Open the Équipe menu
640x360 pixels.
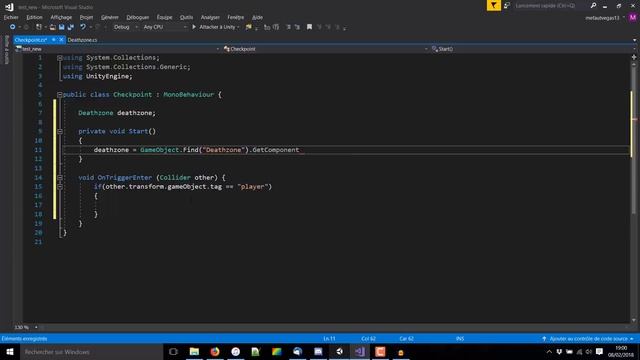164,17
